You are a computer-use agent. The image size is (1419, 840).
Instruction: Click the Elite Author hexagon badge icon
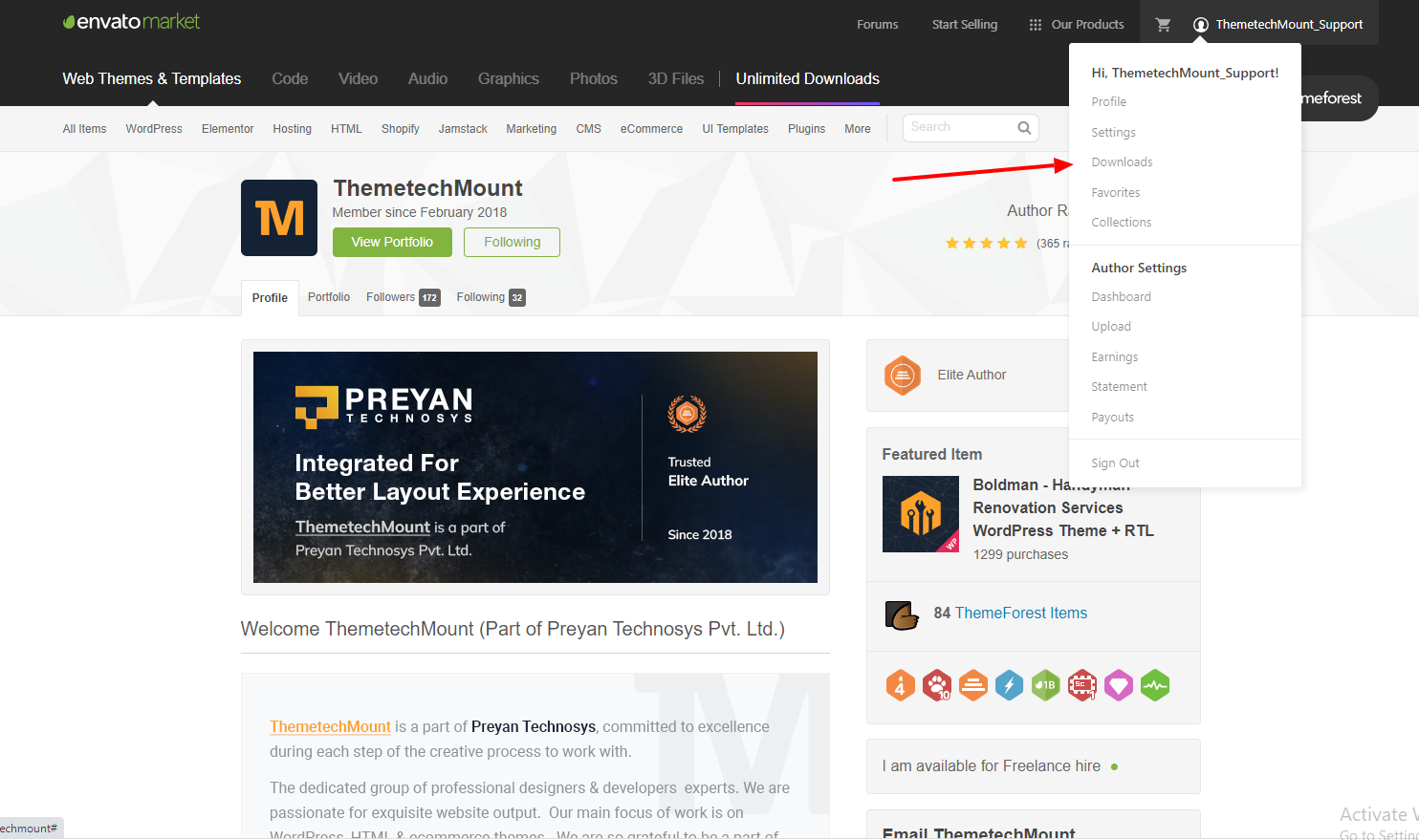[902, 376]
